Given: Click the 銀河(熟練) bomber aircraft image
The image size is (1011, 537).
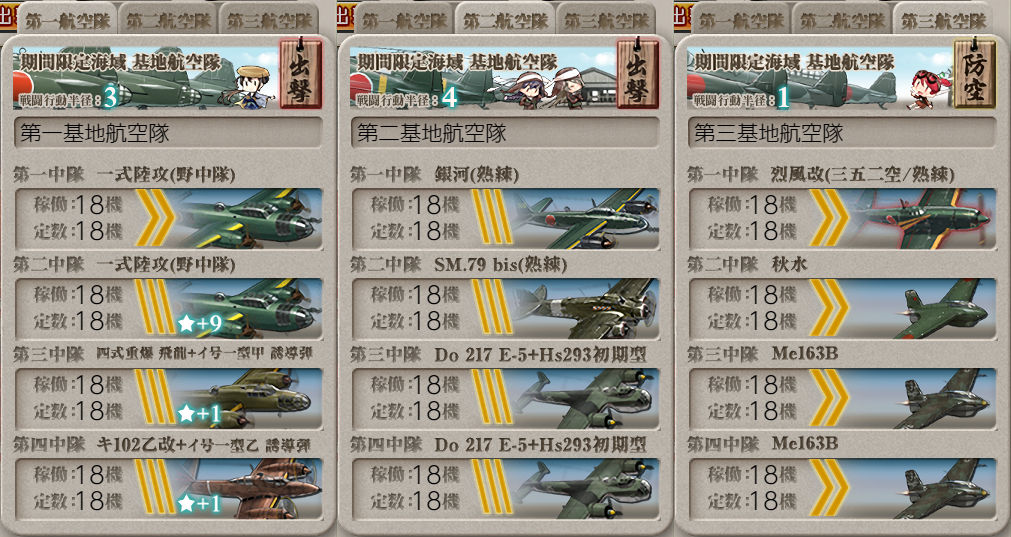Looking at the screenshot, I should (584, 219).
